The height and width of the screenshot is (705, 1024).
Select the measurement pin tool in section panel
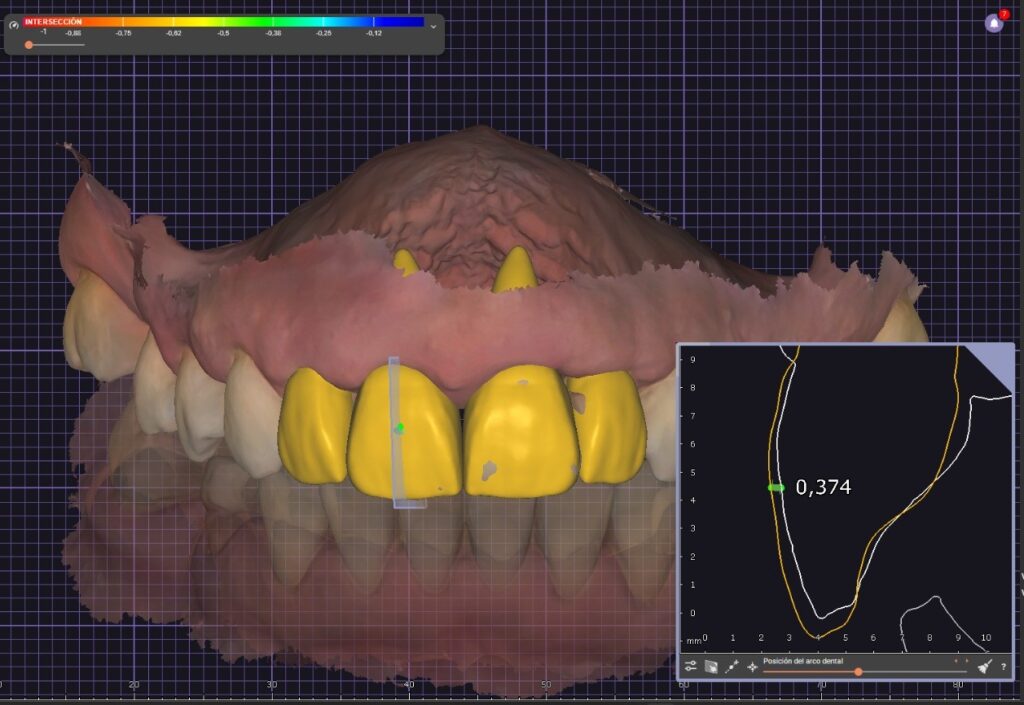tap(731, 665)
